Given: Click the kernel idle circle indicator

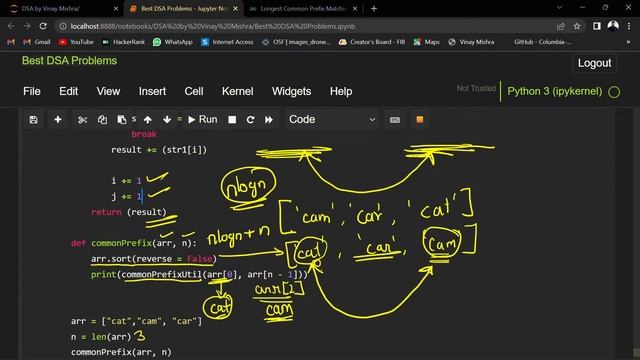Looking at the screenshot, I should 614,92.
